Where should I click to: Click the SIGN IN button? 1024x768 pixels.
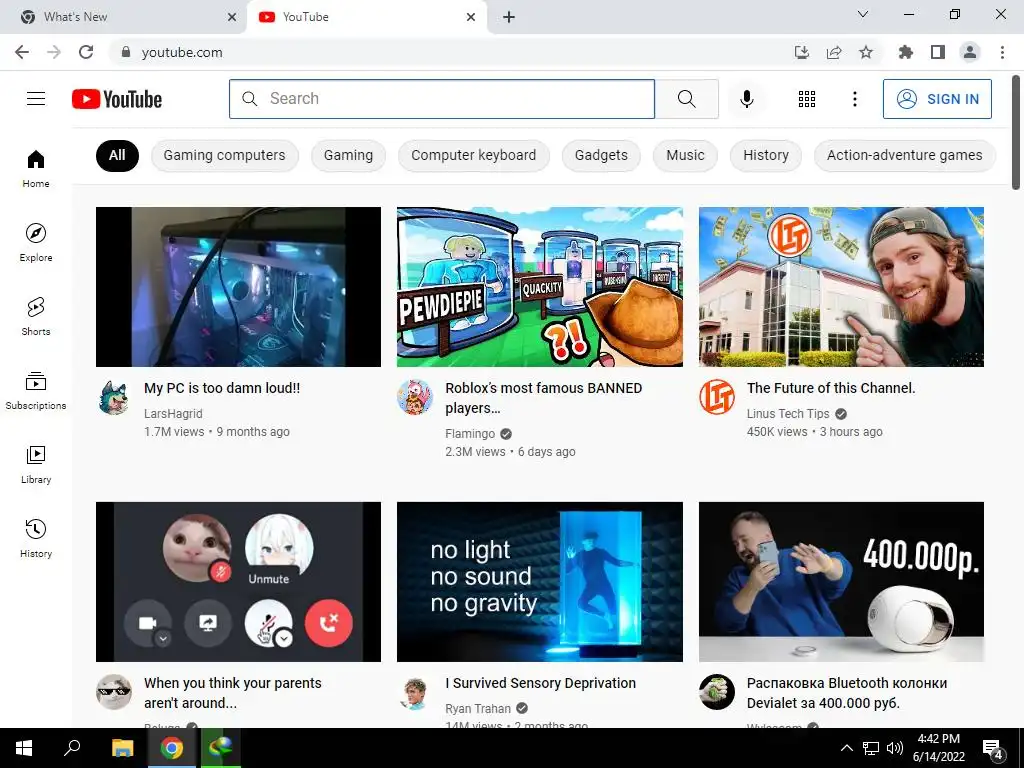pyautogui.click(x=937, y=99)
